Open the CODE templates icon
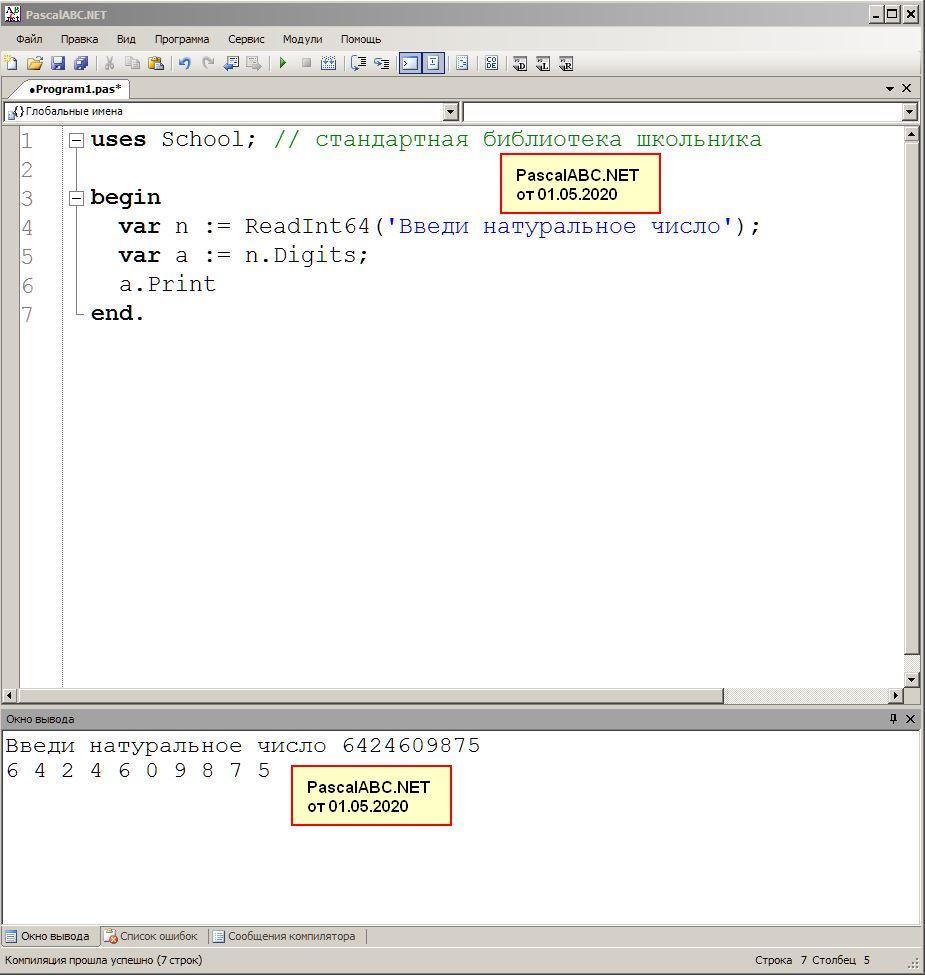The height and width of the screenshot is (978, 925). pyautogui.click(x=492, y=63)
